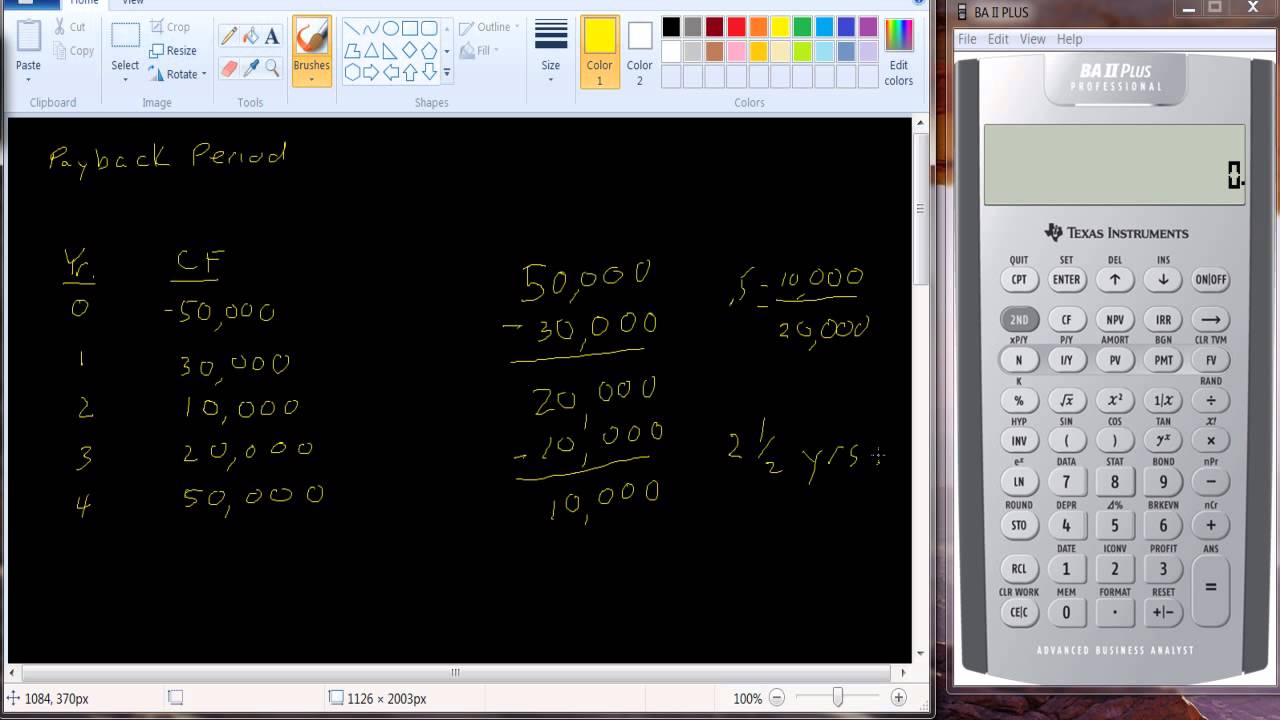
Task: Activate Color 1 selector
Action: pos(600,52)
